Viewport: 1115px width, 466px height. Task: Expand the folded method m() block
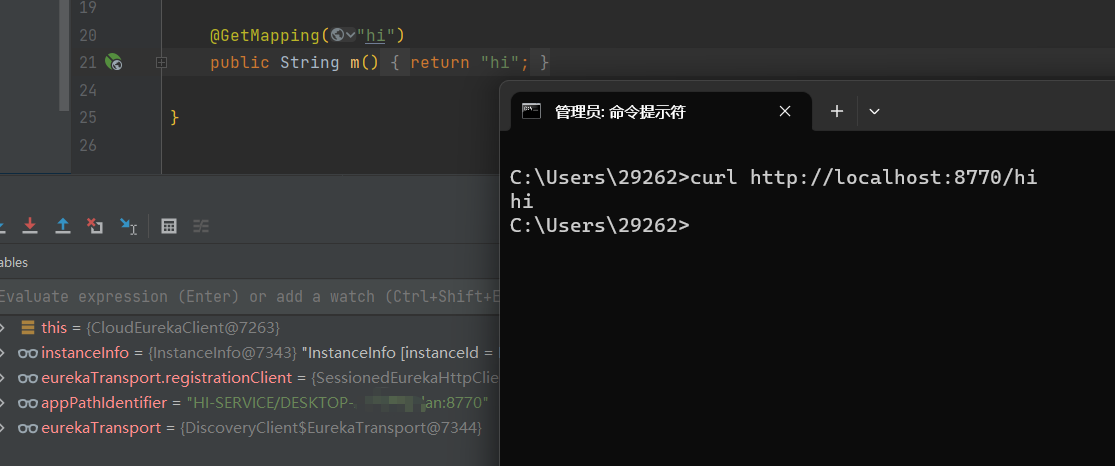161,63
